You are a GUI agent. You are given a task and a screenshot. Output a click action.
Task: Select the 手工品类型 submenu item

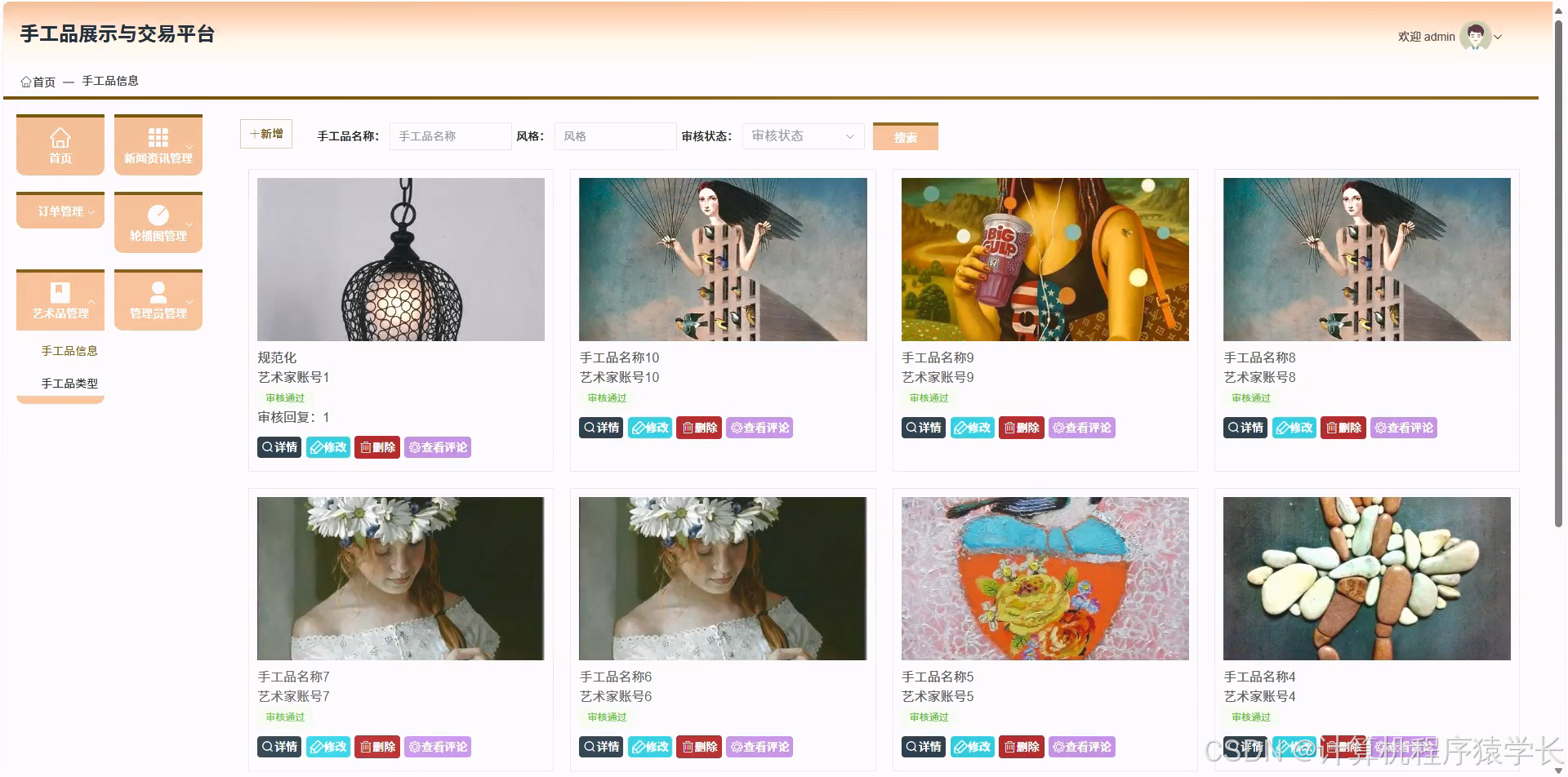69,384
